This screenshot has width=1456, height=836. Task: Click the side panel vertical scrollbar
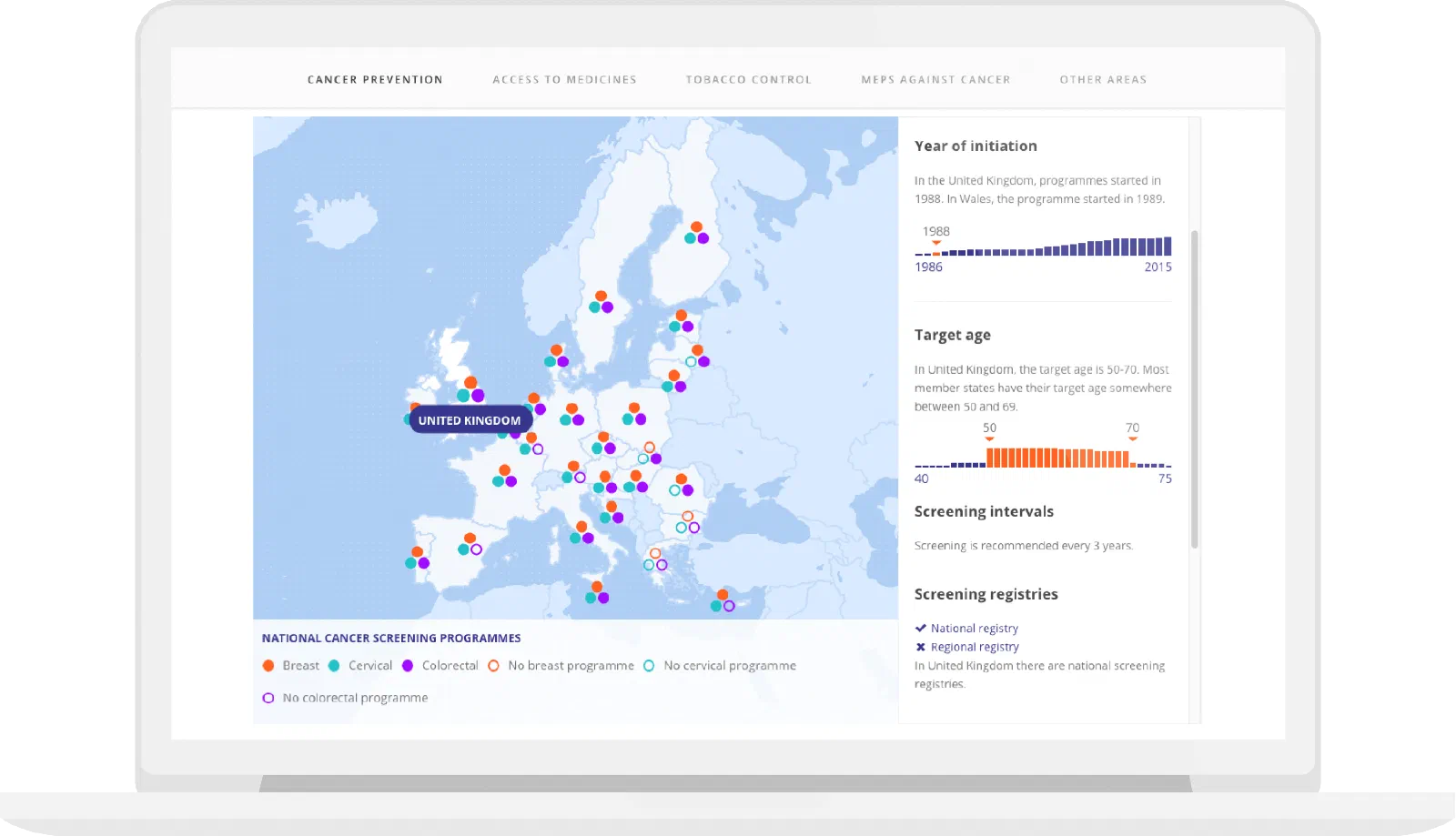pos(1195,389)
